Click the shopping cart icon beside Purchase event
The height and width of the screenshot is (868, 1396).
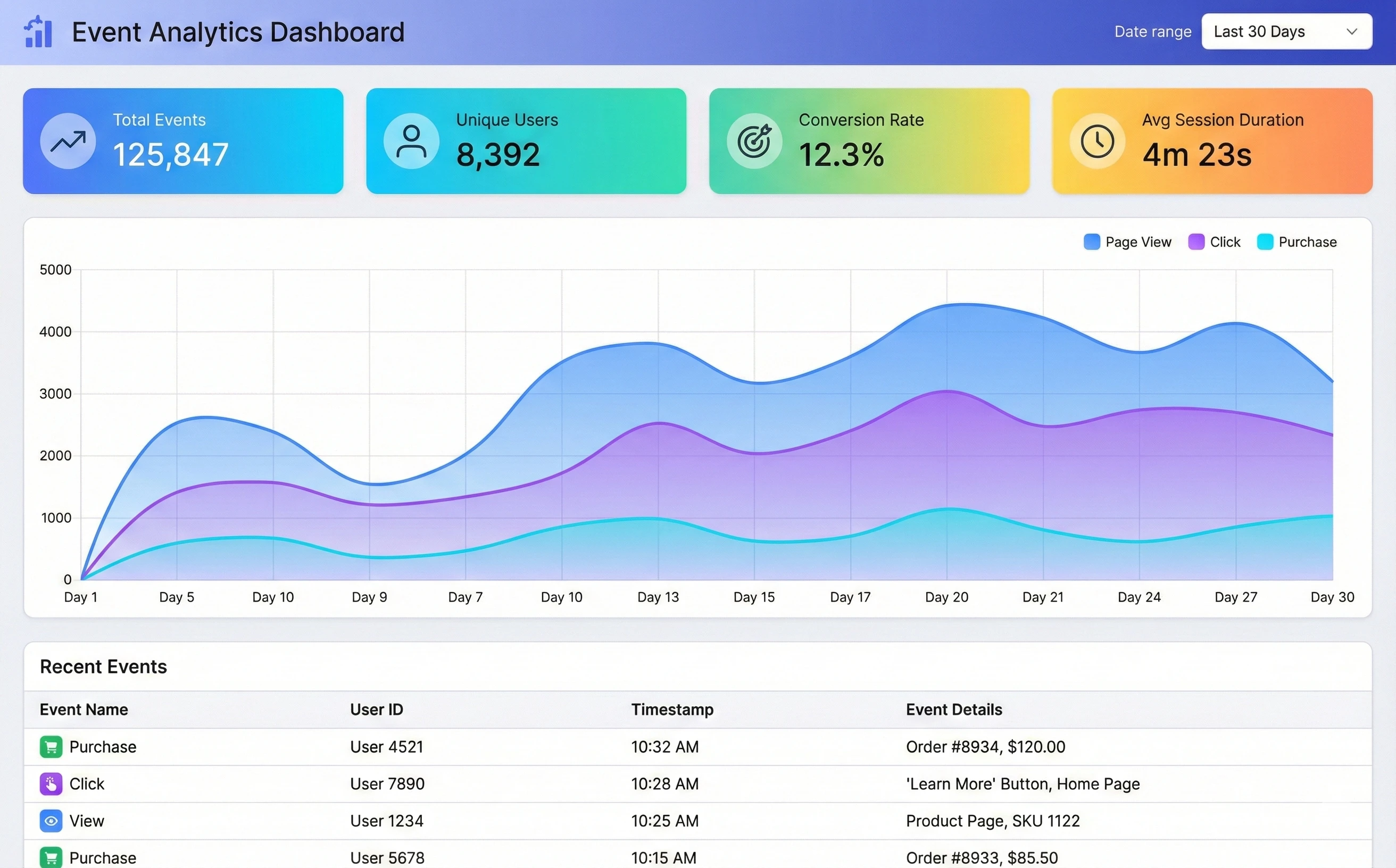(x=51, y=747)
